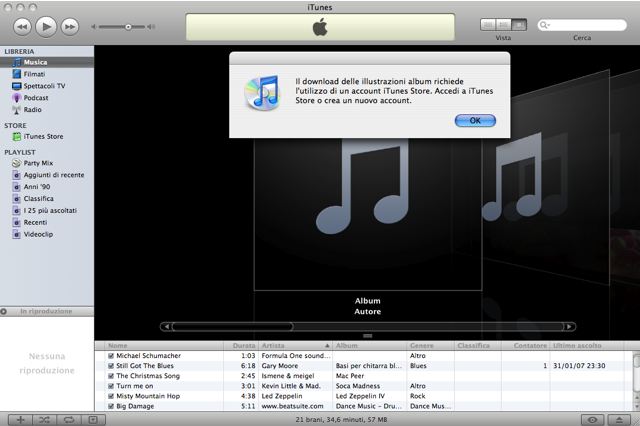Select the Recenti playlist
This screenshot has width=640, height=426.
[35, 222]
